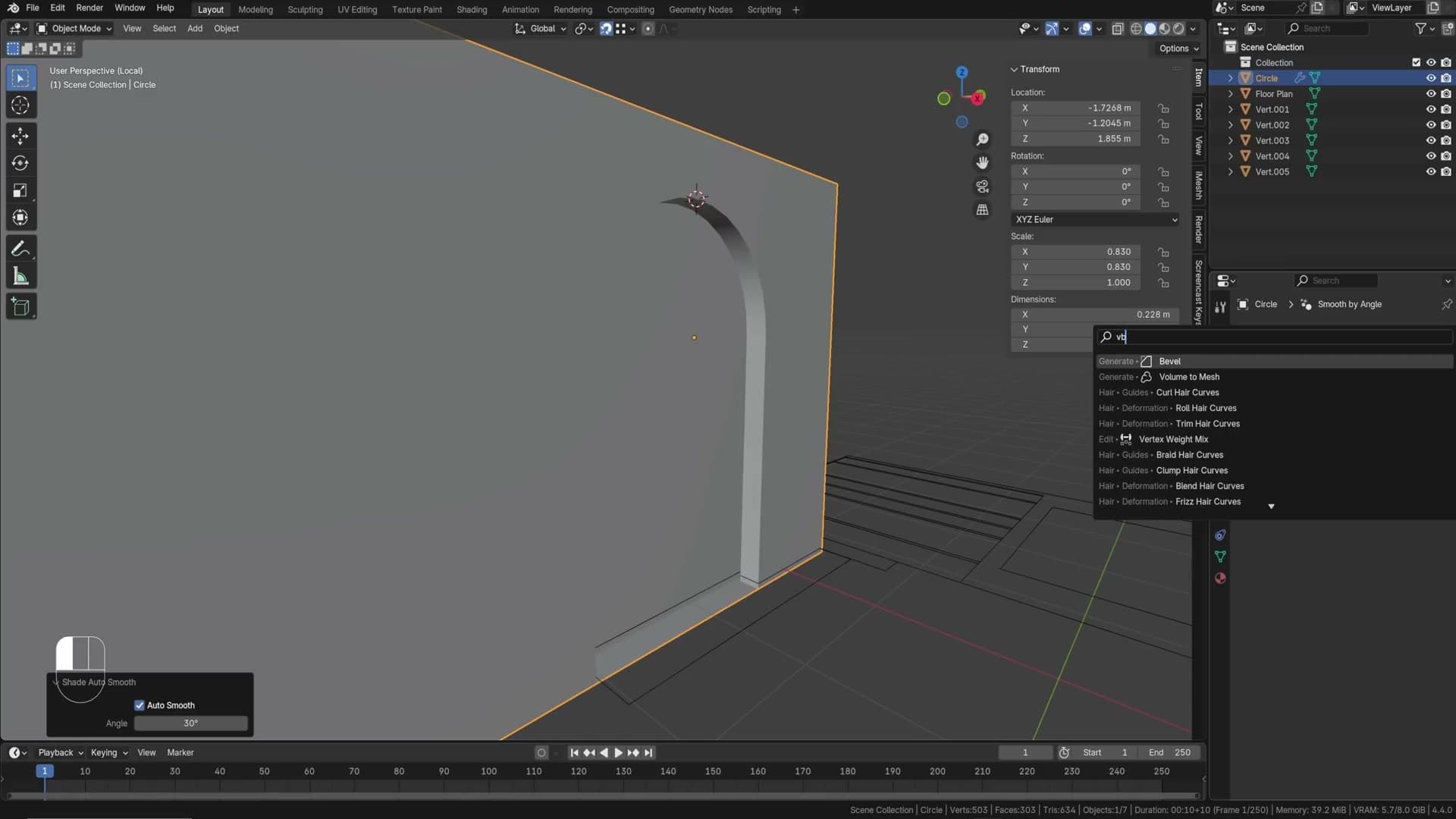Hide the Floor Plan object
Image resolution: width=1456 pixels, height=819 pixels.
point(1431,94)
